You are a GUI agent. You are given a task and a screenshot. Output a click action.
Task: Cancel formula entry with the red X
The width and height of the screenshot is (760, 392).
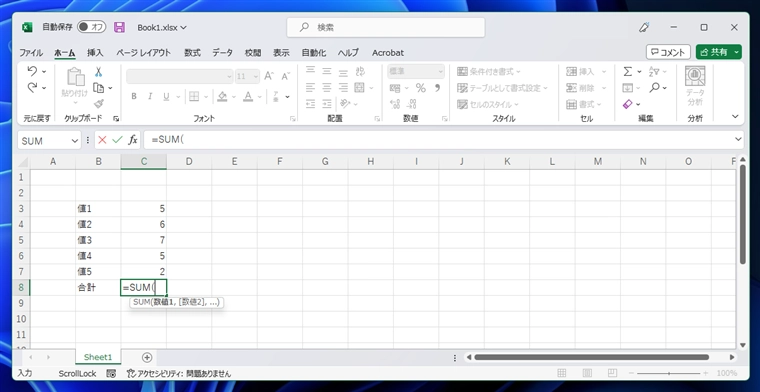coord(102,140)
